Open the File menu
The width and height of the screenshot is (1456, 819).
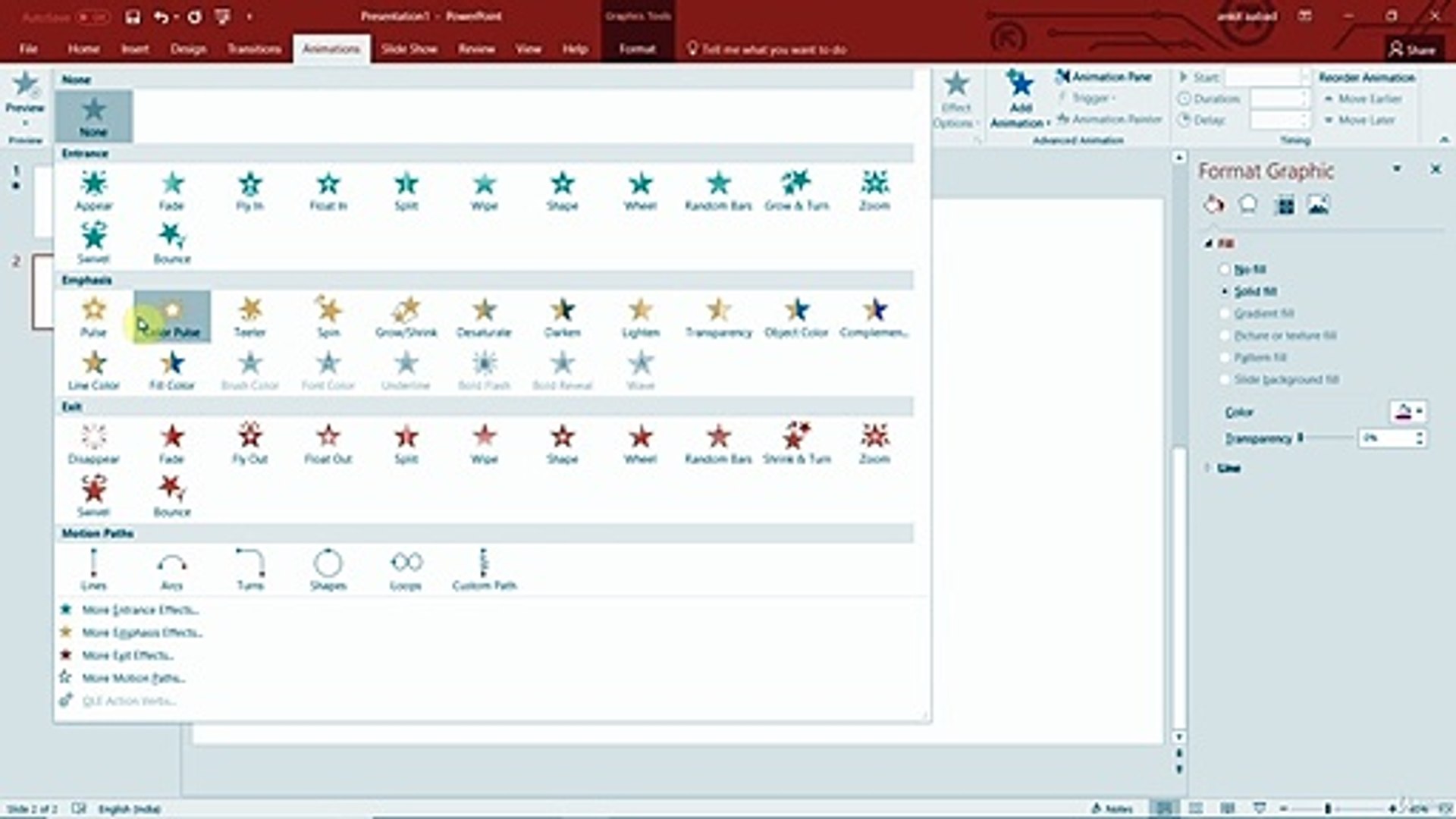pyautogui.click(x=28, y=49)
